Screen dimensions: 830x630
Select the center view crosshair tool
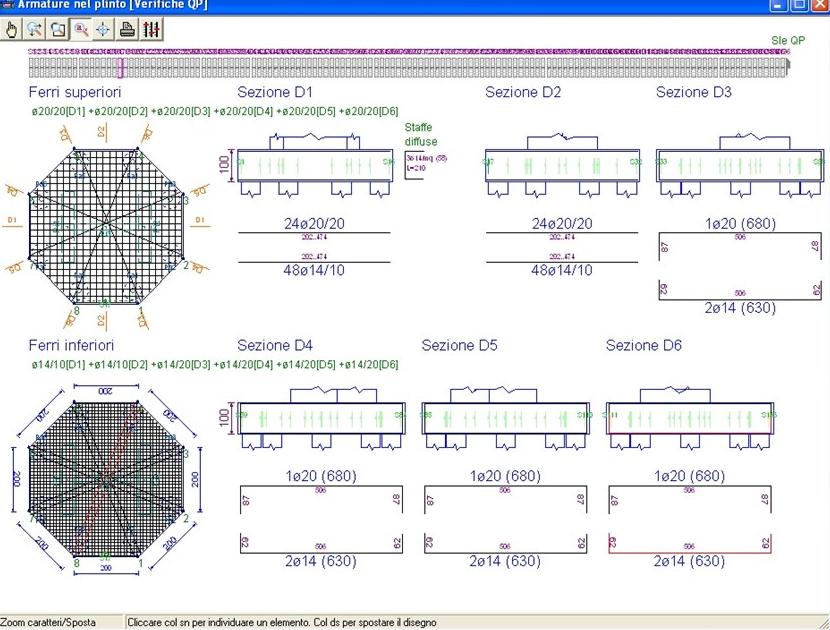(103, 30)
